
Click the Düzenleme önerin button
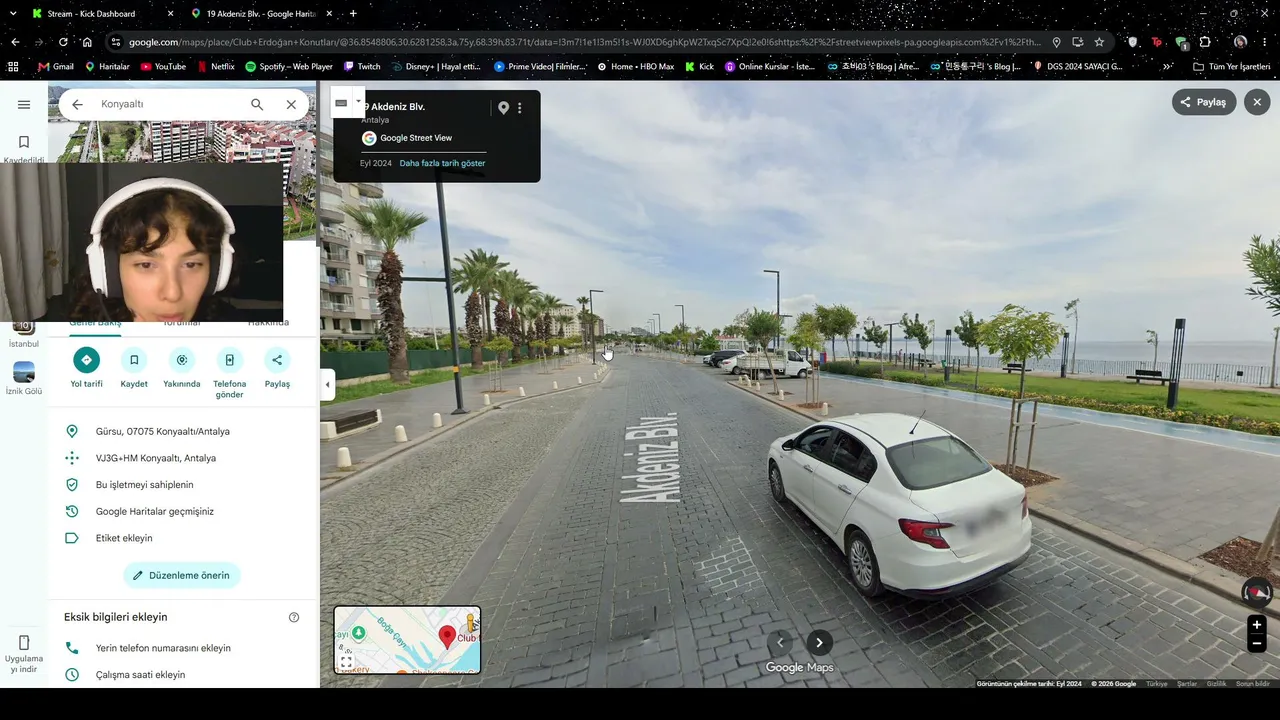tap(182, 575)
